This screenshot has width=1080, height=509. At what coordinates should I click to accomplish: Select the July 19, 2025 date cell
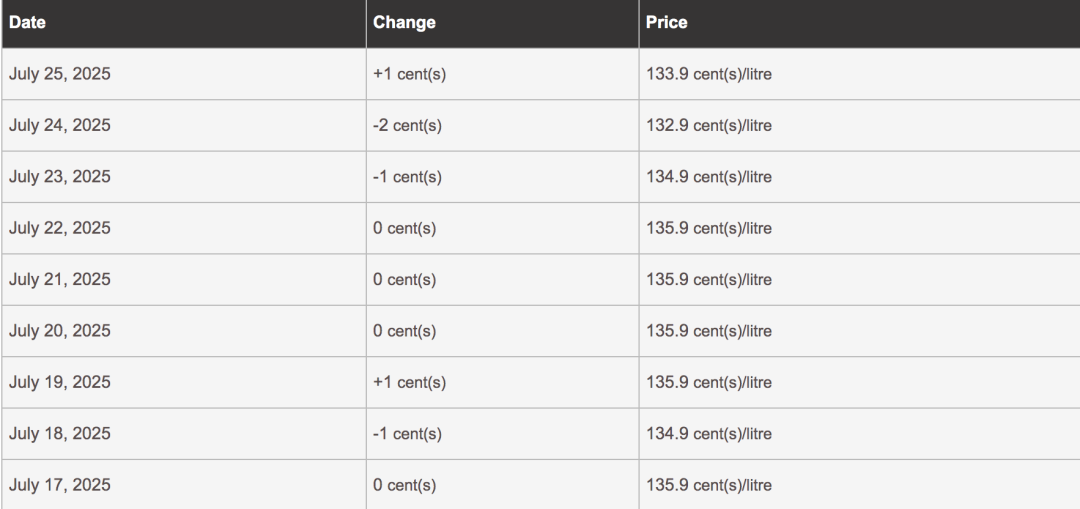[x=184, y=382]
